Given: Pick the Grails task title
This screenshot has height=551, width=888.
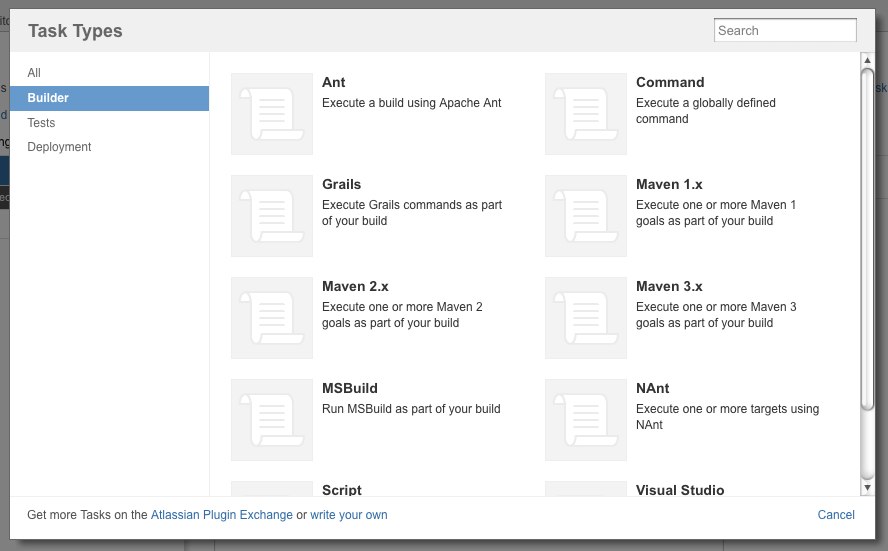Looking at the screenshot, I should (x=341, y=185).
